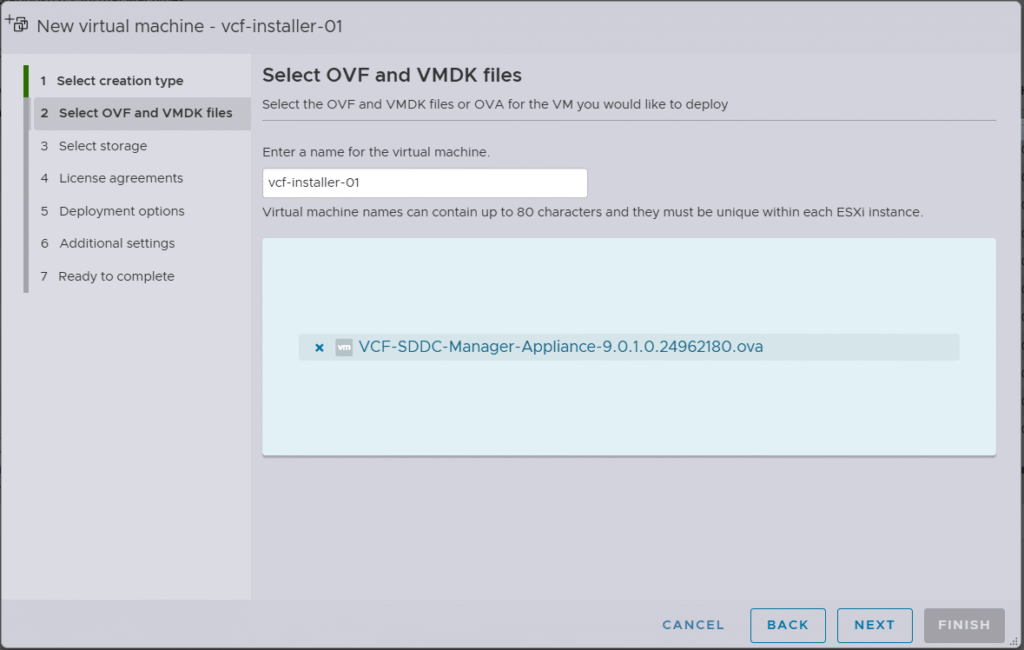Click the Finish button
Screen dimensions: 1024x650
tap(963, 625)
